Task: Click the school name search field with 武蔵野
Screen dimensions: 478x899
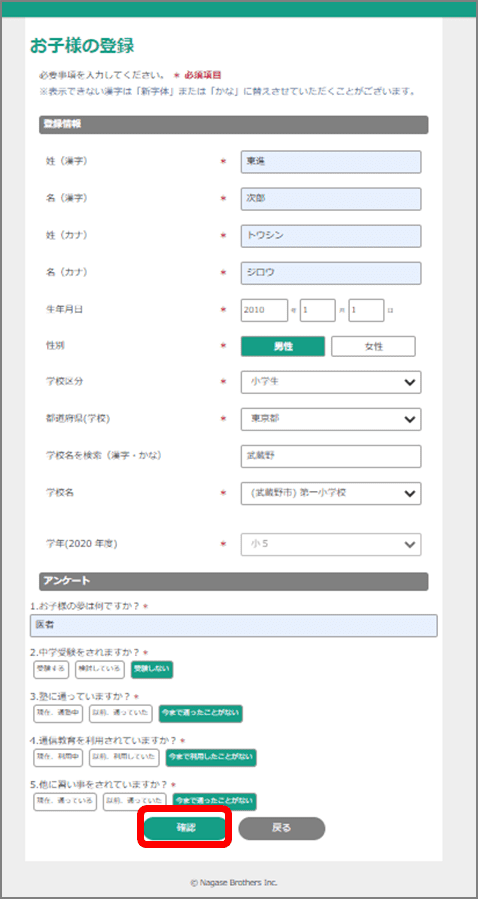Action: tap(331, 456)
